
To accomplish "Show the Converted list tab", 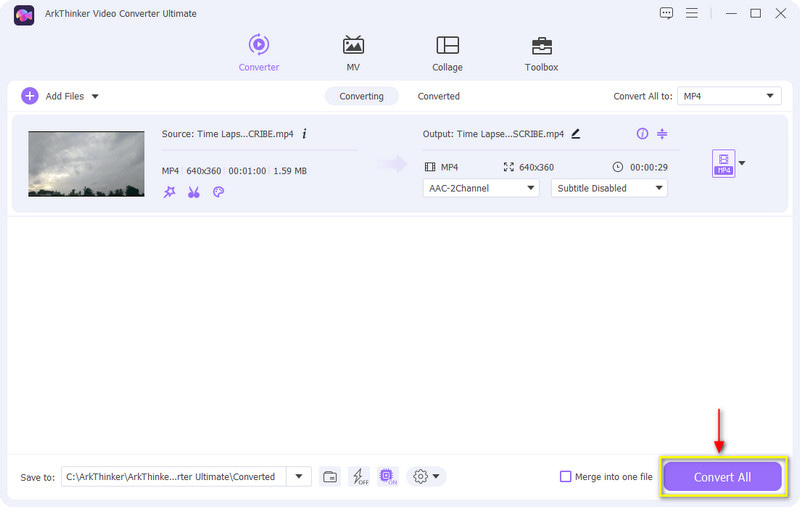I will (x=439, y=96).
